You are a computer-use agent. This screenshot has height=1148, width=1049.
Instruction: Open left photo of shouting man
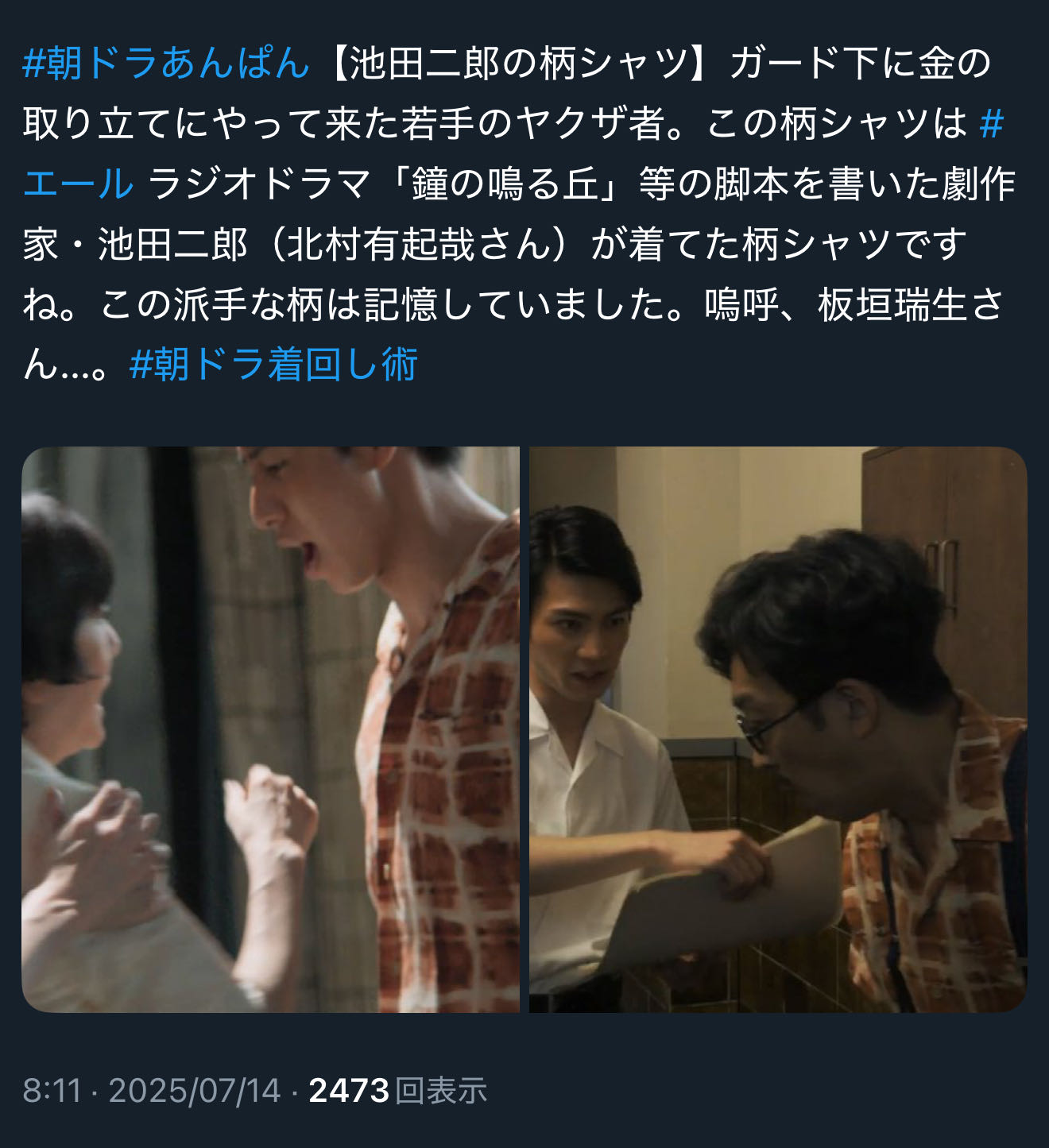(x=270, y=729)
